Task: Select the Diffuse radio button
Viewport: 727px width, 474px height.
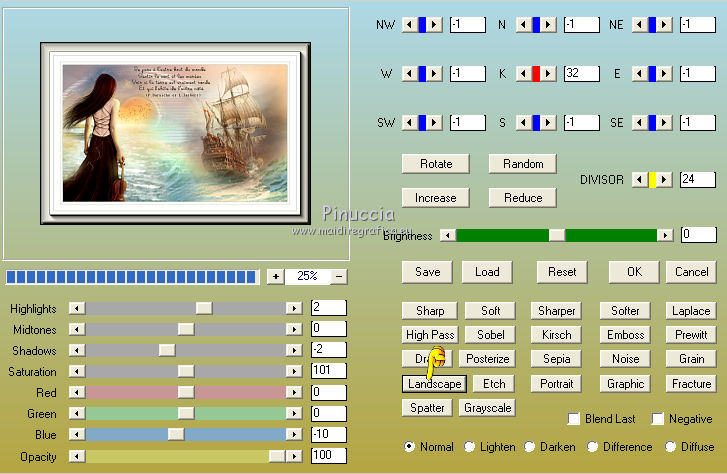Action: point(670,447)
